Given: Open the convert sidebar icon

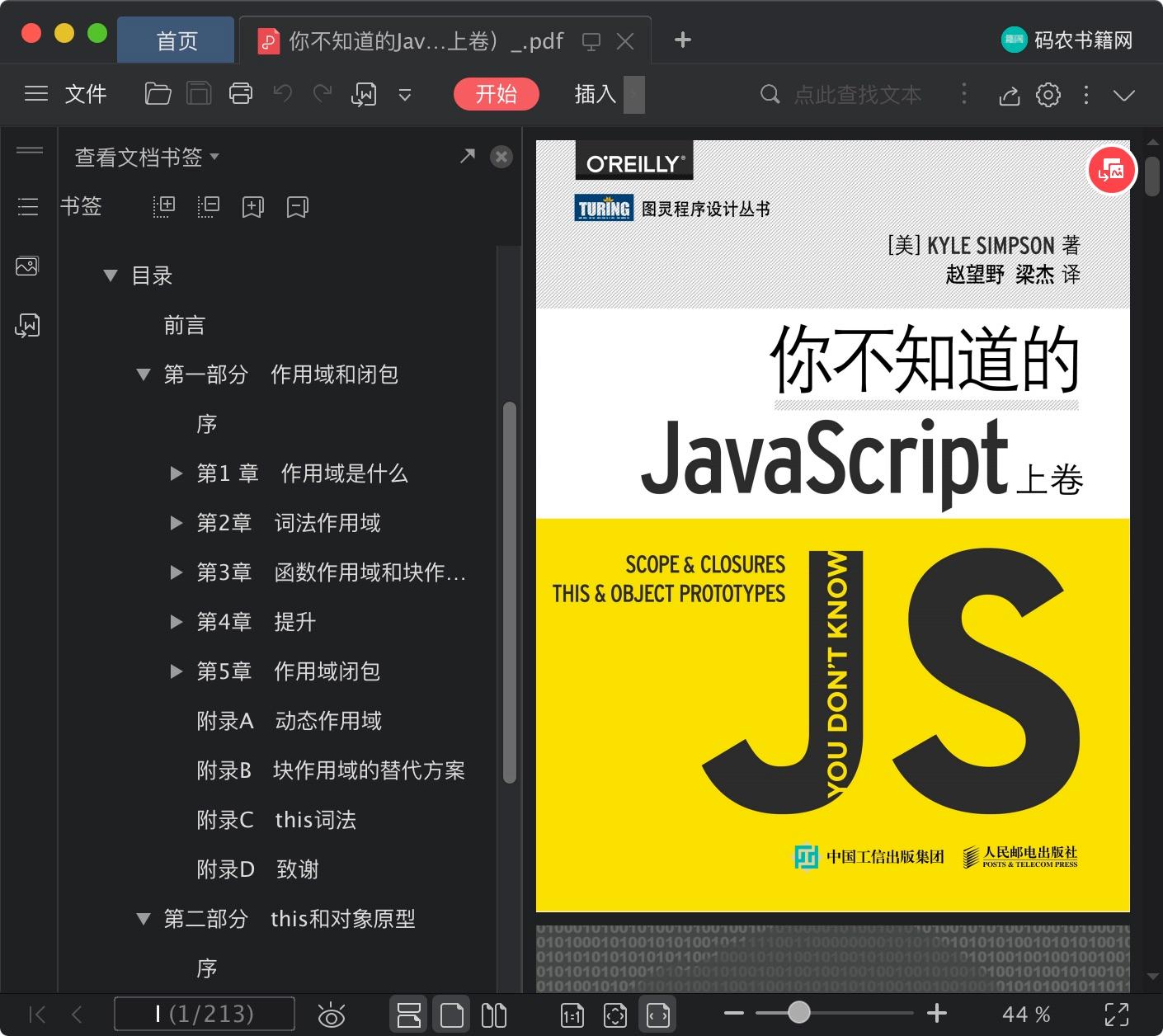Looking at the screenshot, I should [x=27, y=325].
